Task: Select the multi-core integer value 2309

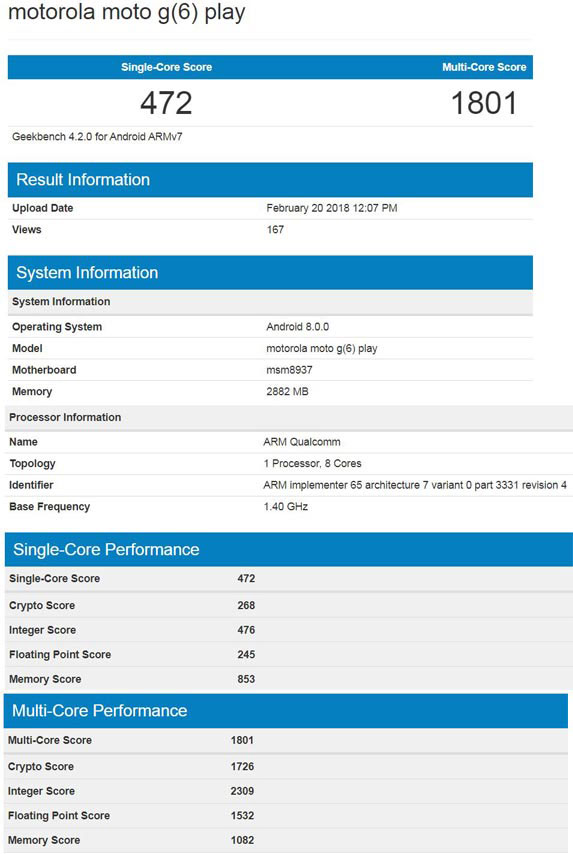Action: [x=242, y=791]
